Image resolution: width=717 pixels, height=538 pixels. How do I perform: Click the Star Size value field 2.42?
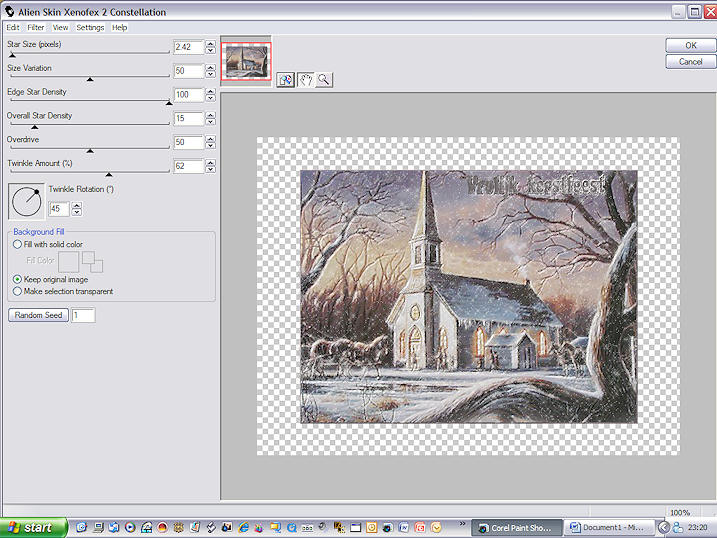(189, 47)
